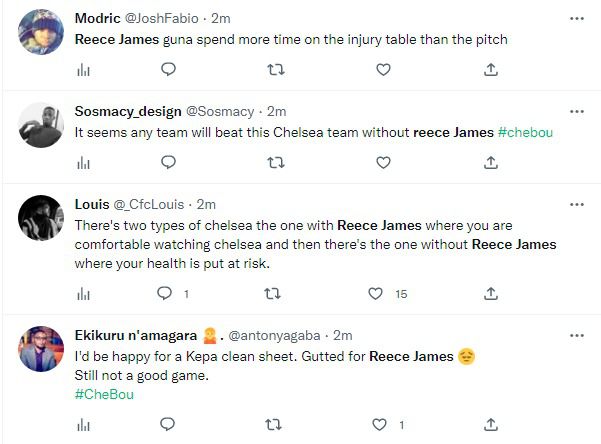Open the #chebou hashtag in Sosmacy's tweet
The width and height of the screenshot is (601, 444).
[524, 132]
